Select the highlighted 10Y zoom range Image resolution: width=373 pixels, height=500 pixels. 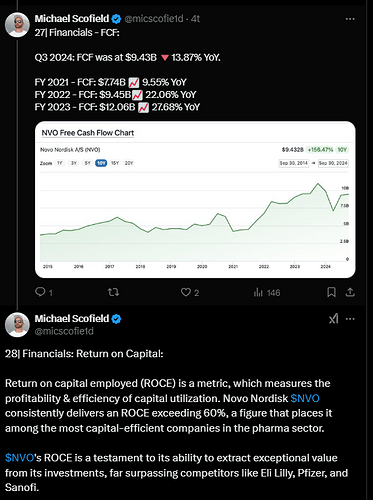(101, 163)
